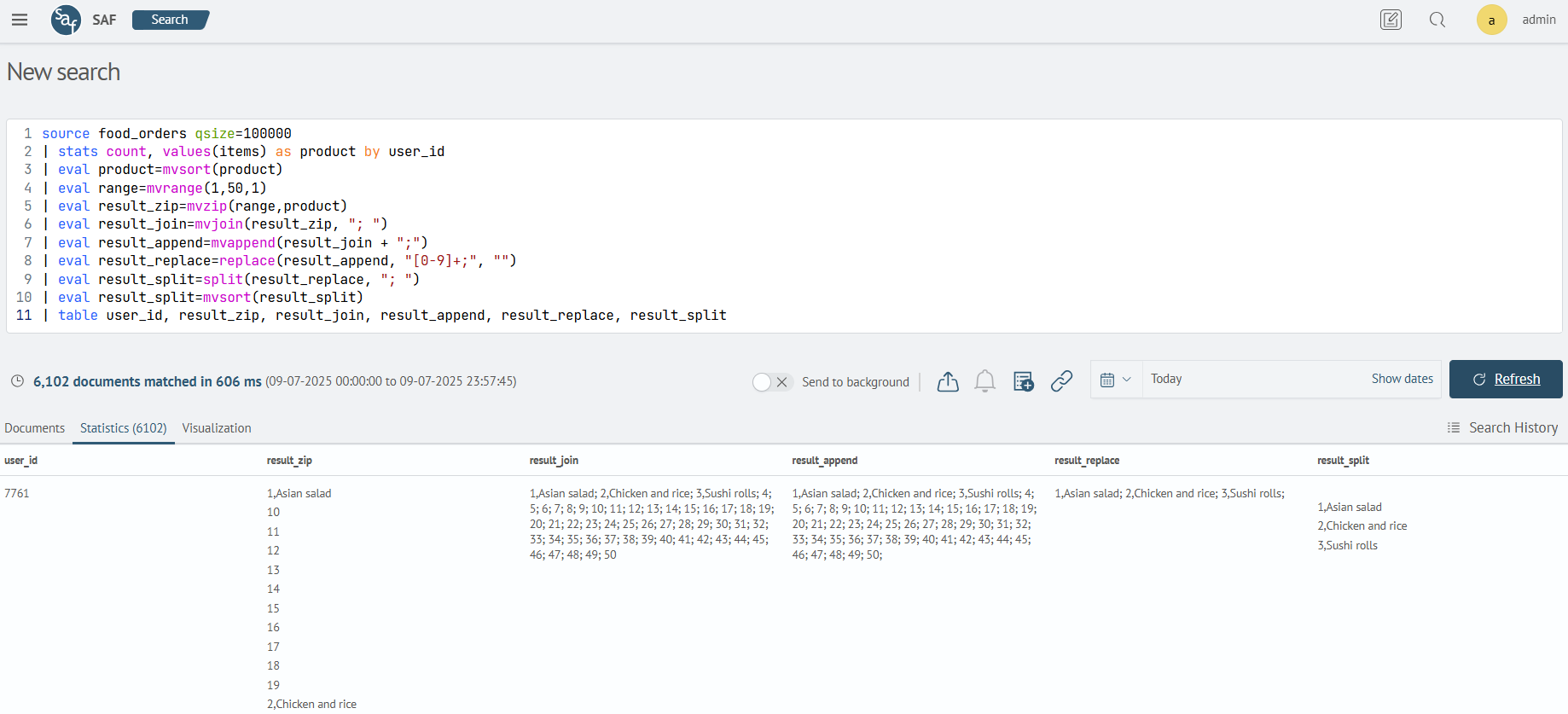Select user_id value 7761
Screen dimensions: 1568x714
[x=17, y=493]
